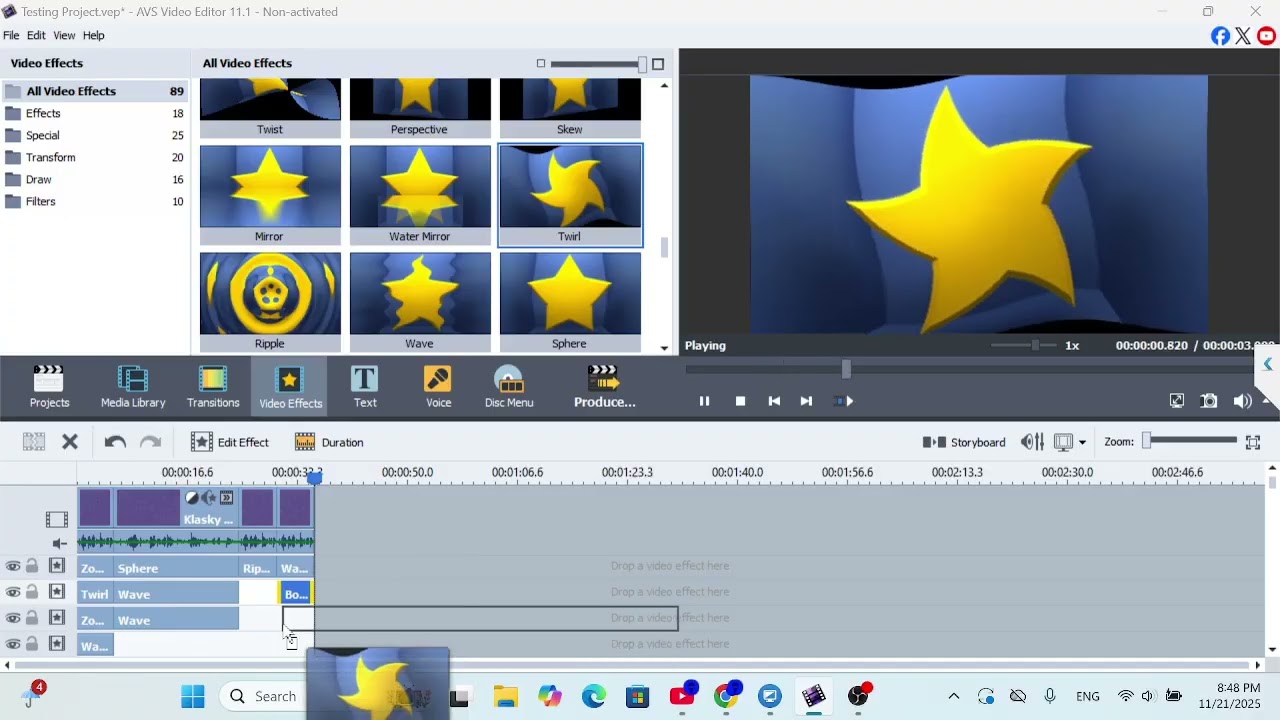
Task: Hide the third video effect track
Action: tap(13, 619)
